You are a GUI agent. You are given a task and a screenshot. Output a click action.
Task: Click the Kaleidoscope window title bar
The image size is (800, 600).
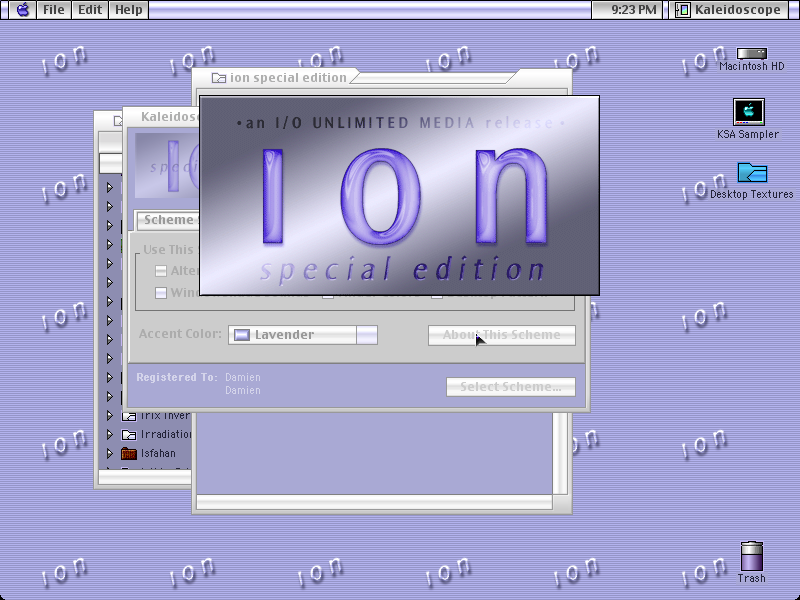[x=161, y=117]
